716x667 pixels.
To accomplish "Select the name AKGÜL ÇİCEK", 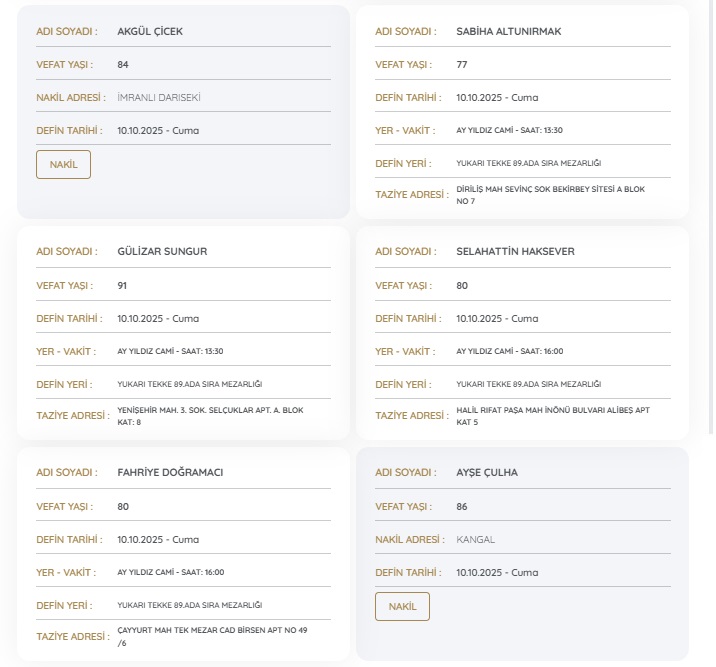I will pos(150,31).
